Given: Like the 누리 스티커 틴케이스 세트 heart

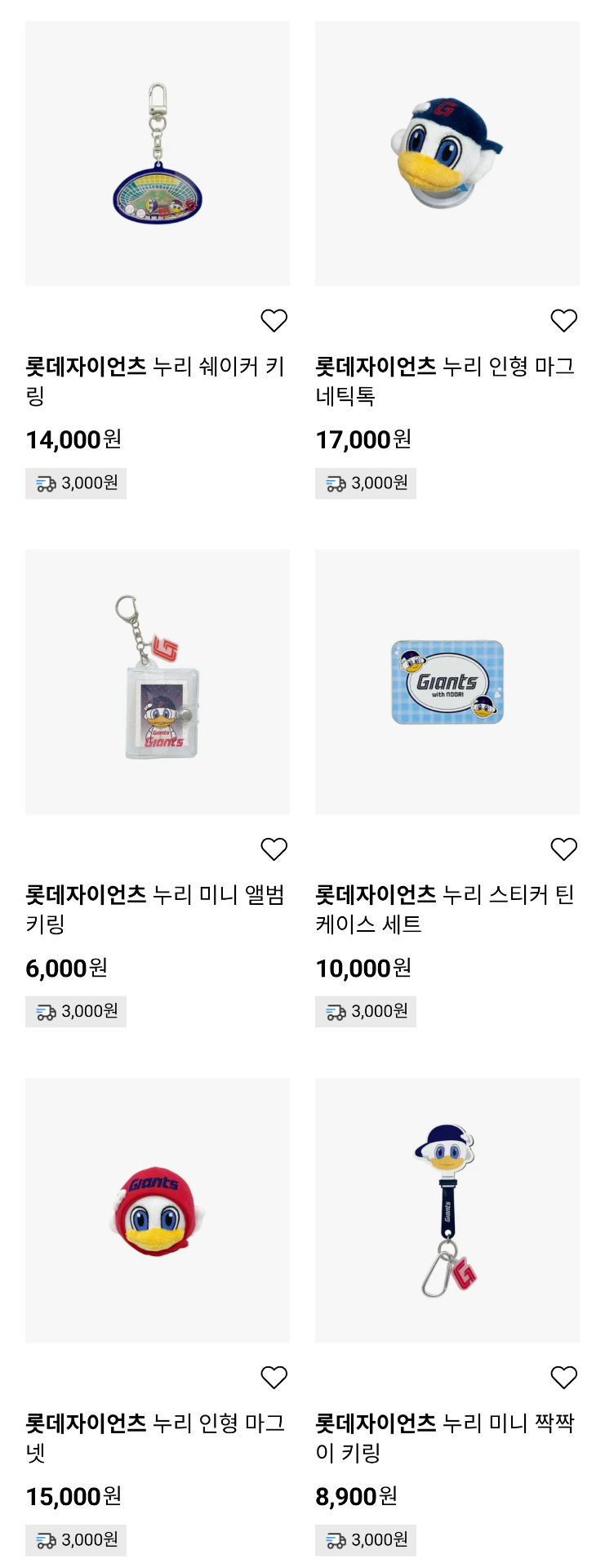Looking at the screenshot, I should tap(563, 849).
